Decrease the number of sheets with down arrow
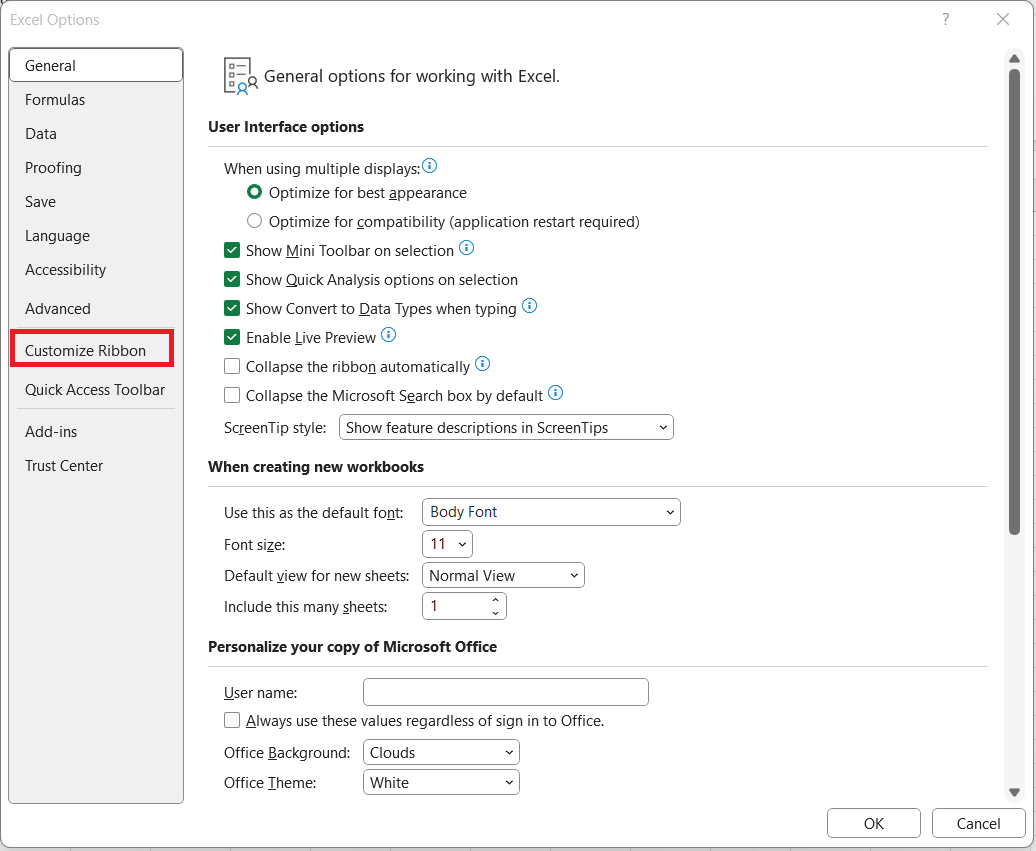The image size is (1036, 851). click(x=496, y=613)
